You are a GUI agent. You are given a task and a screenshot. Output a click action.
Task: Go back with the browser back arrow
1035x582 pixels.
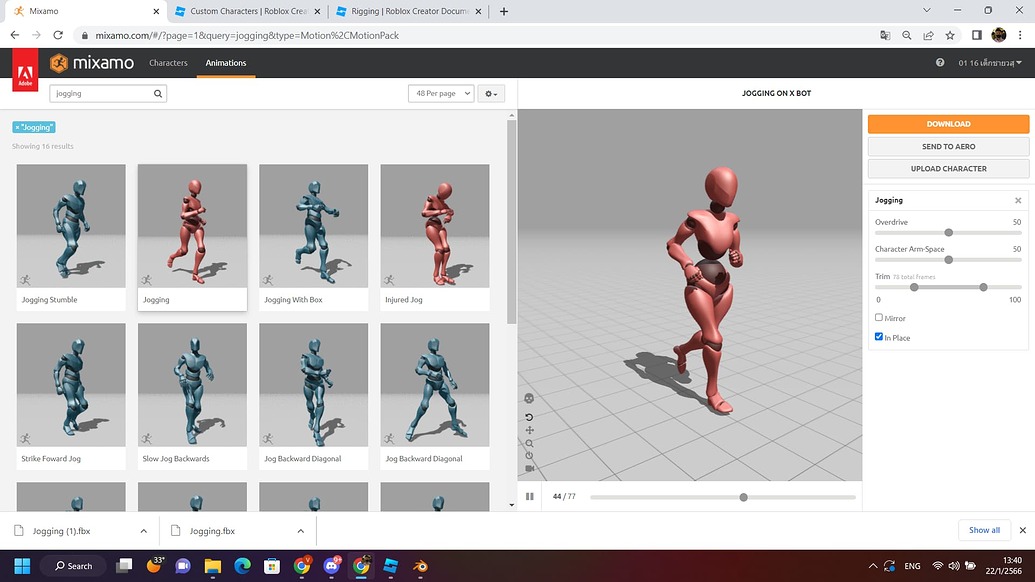point(15,35)
